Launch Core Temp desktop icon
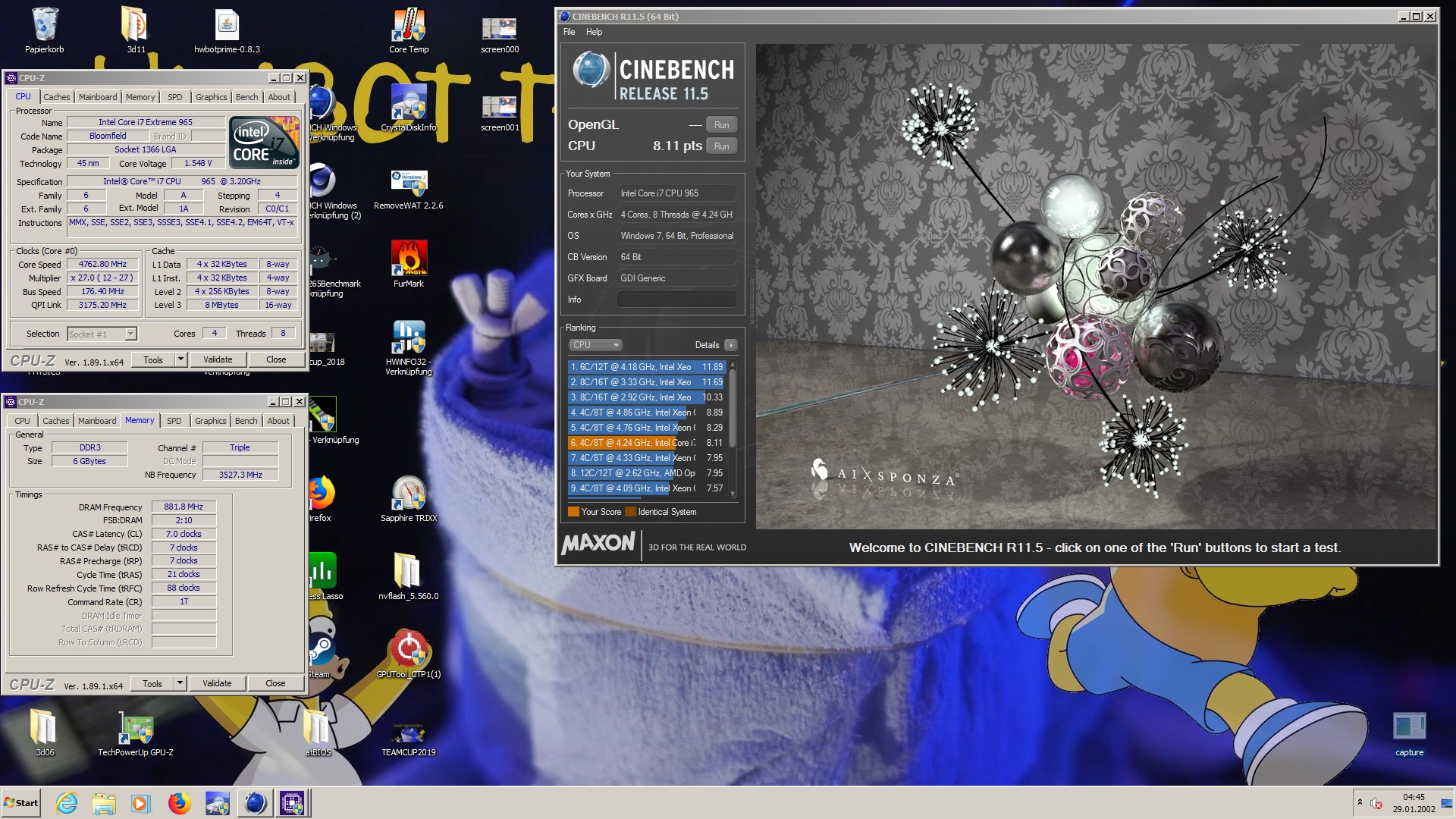Viewport: 1456px width, 819px height. (409, 30)
